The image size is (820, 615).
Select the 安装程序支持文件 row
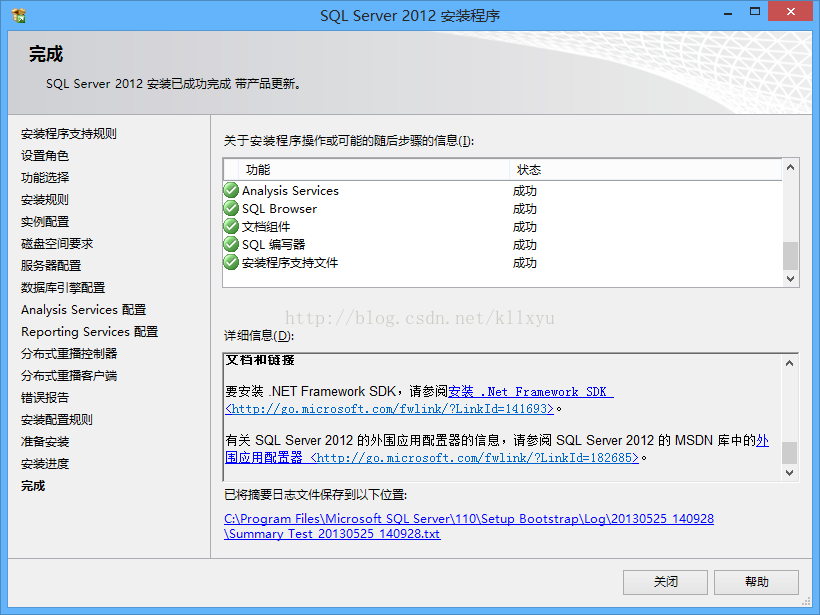click(502, 262)
